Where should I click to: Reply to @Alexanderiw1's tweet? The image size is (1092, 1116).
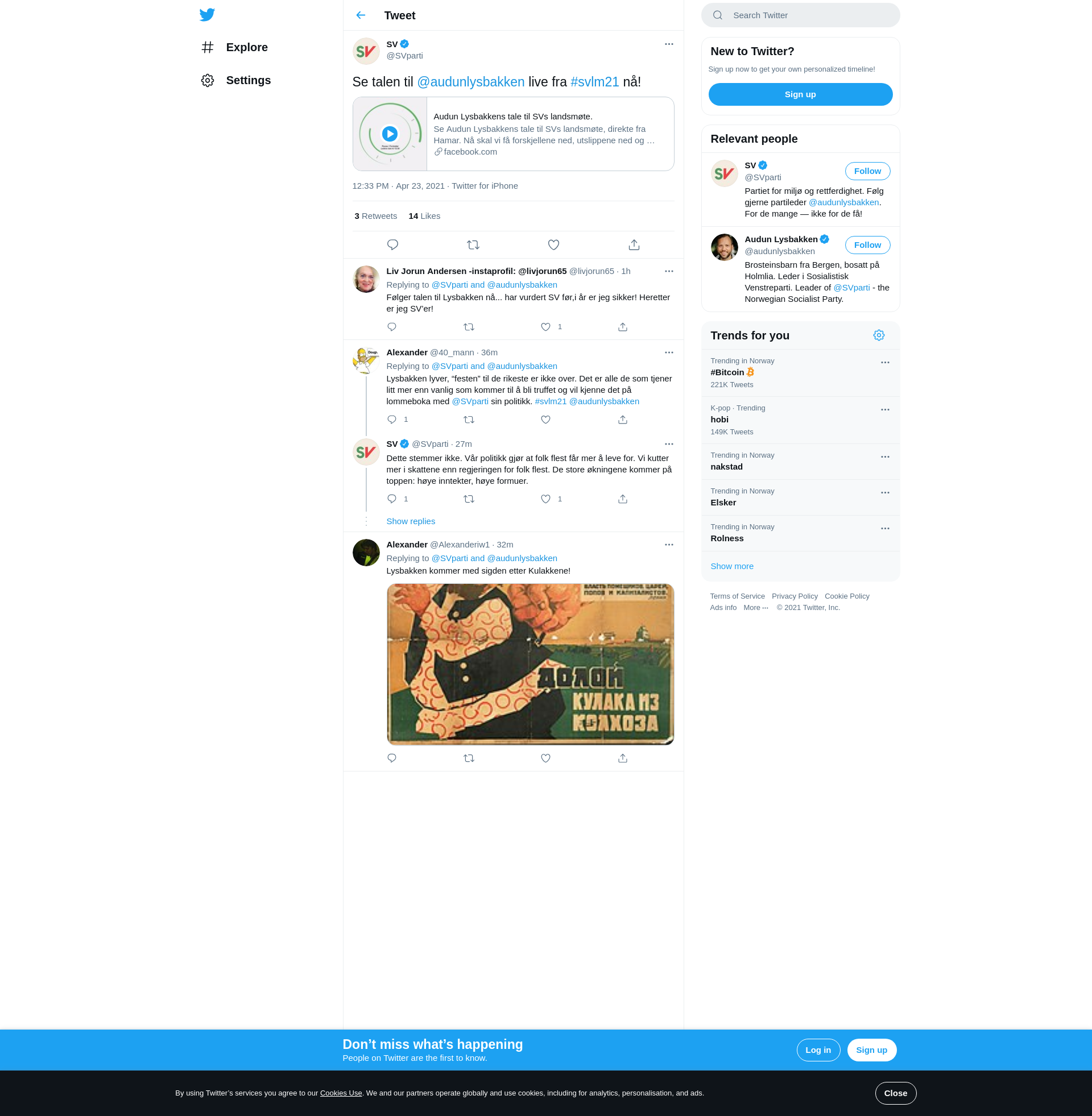392,758
